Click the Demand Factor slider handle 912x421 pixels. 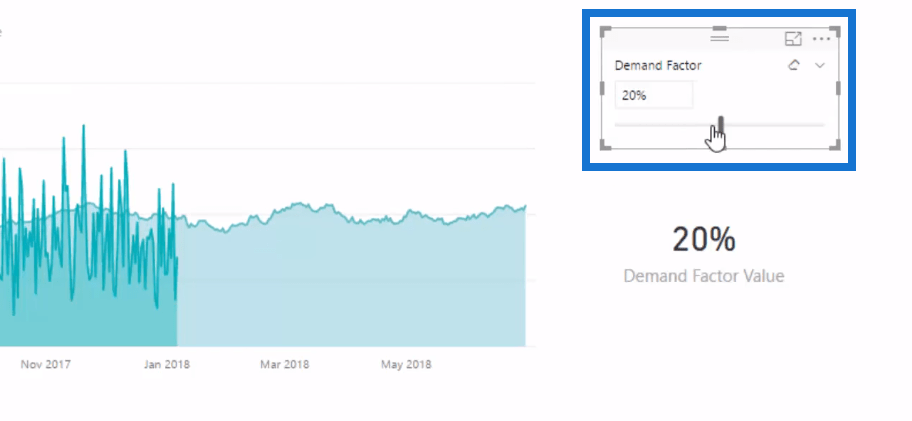click(x=721, y=124)
